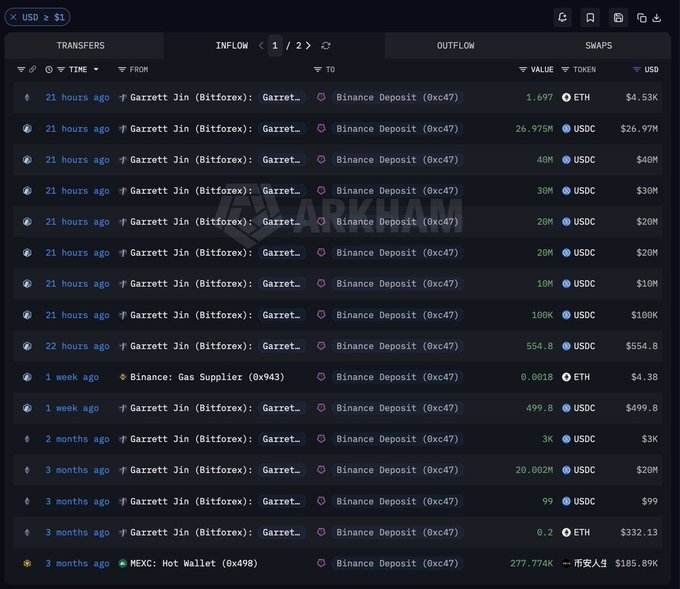Open the SWAPS tab
The image size is (680, 589).
(x=598, y=46)
